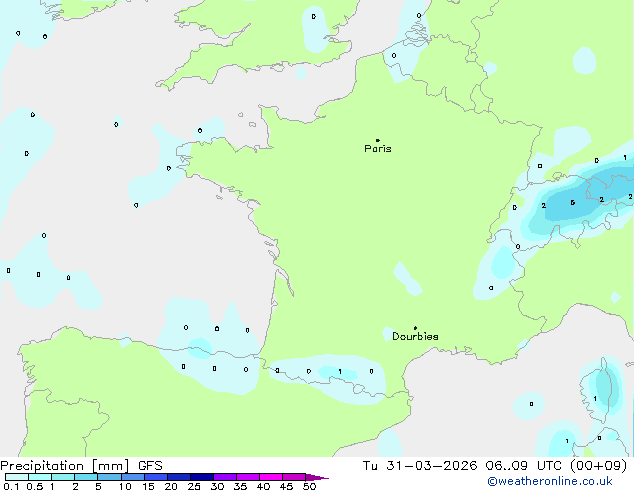Click the '10' legend scale label
This screenshot has height=490, width=634.
125,486
